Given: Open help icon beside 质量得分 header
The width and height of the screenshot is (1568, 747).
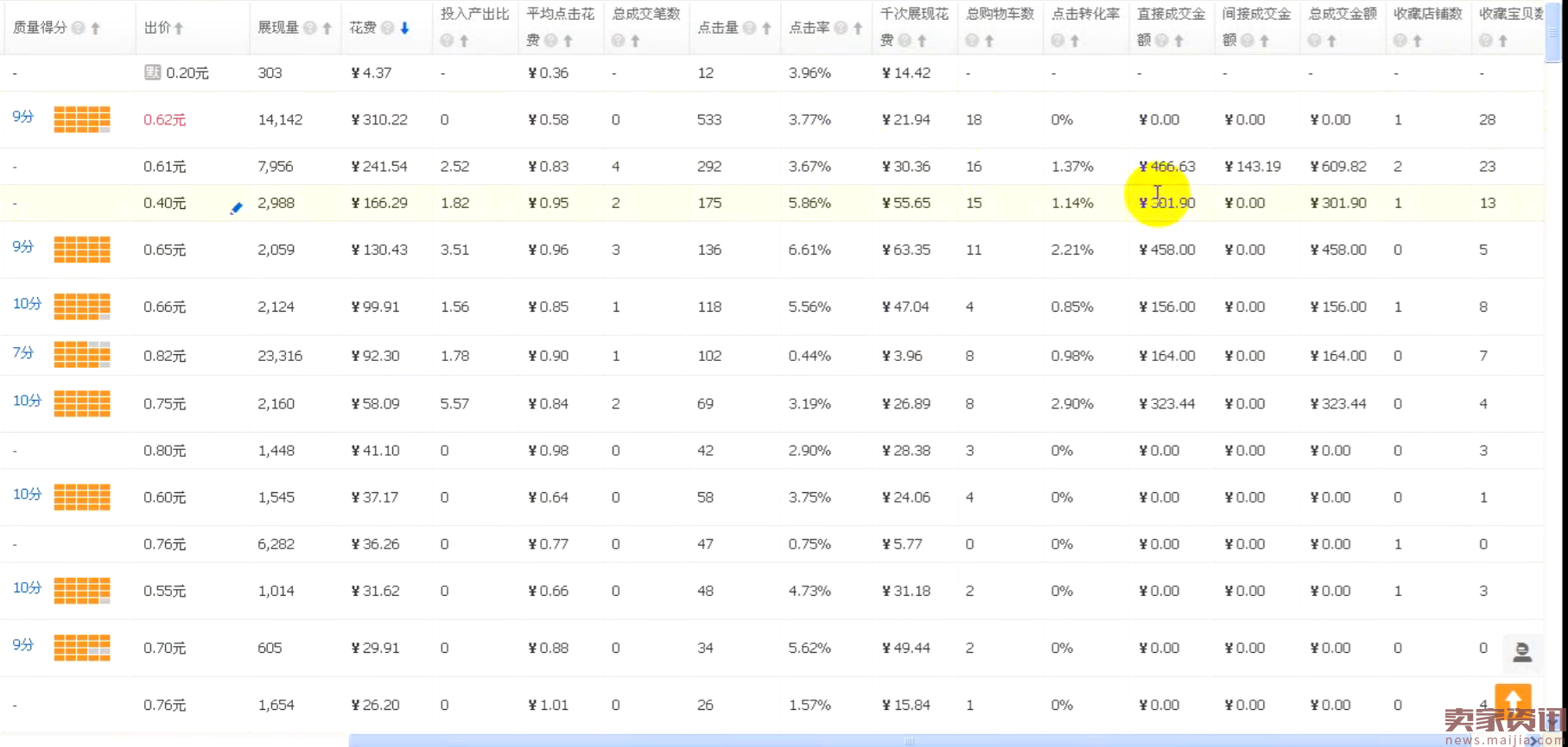Looking at the screenshot, I should pos(79,28).
